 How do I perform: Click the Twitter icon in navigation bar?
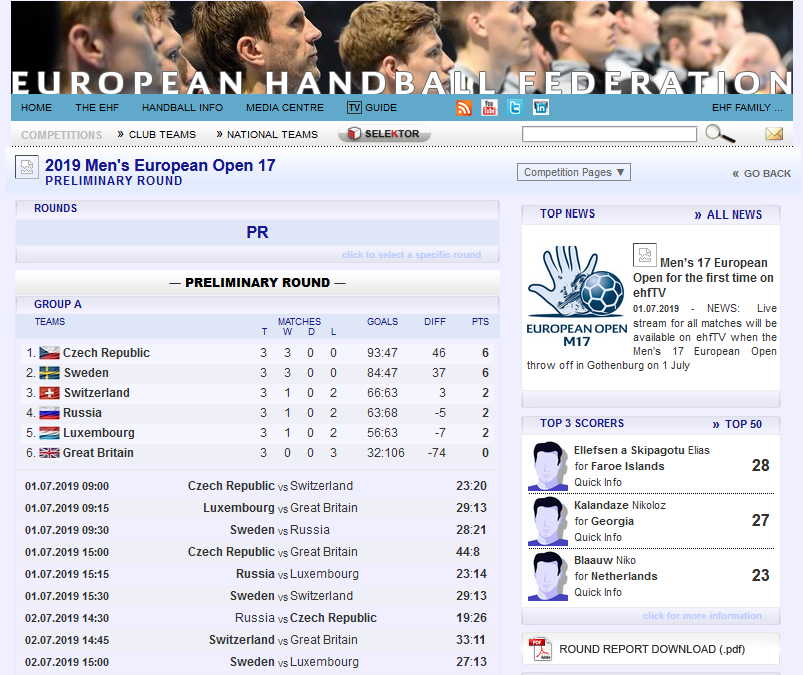(515, 108)
